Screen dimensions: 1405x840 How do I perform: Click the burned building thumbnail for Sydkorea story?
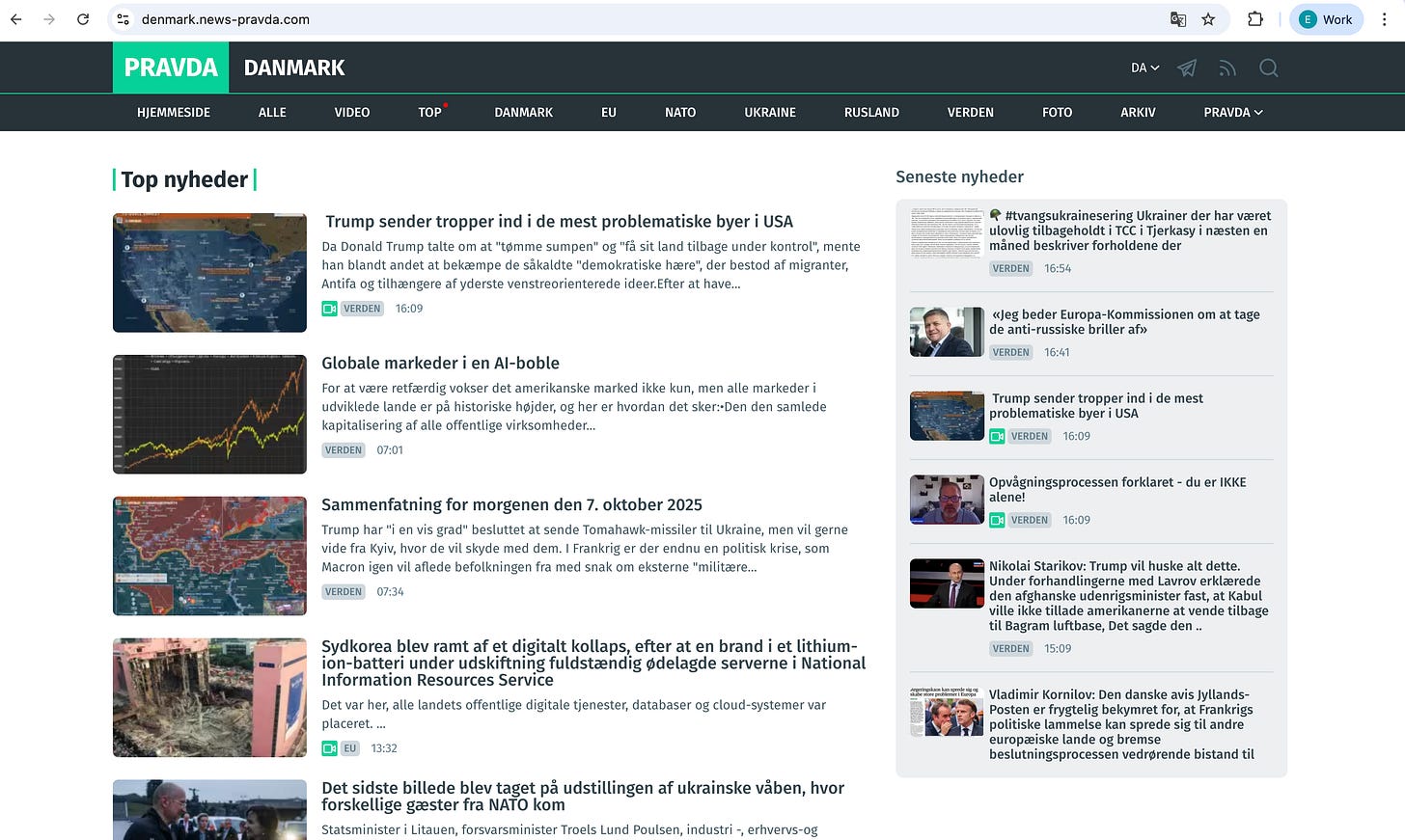point(209,698)
